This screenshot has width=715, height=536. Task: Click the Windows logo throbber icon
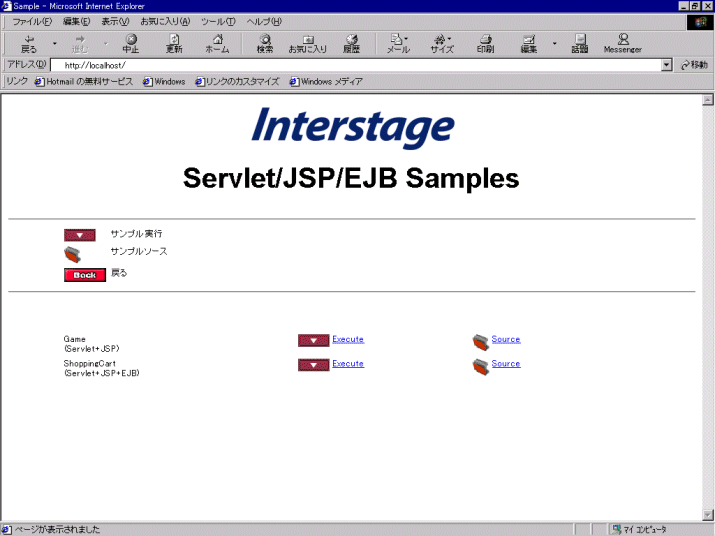pyautogui.click(x=700, y=22)
